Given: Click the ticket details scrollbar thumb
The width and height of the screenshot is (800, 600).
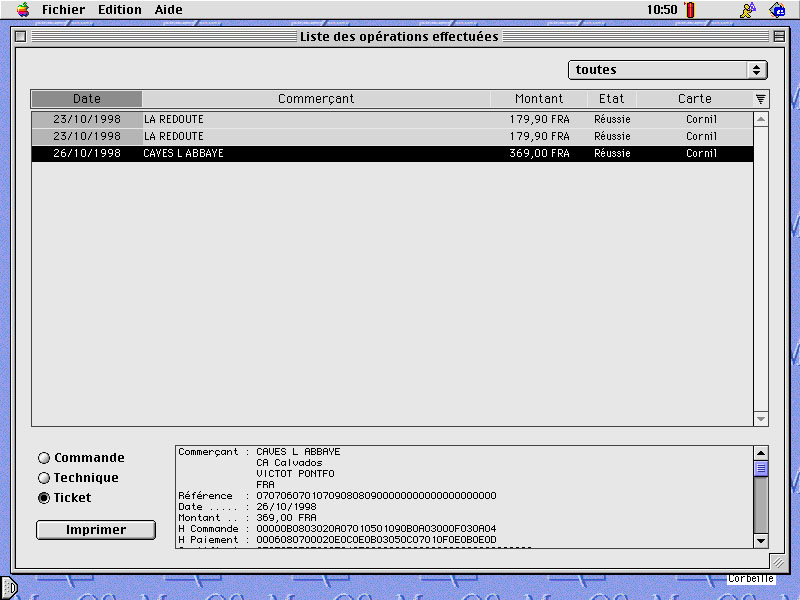Looking at the screenshot, I should click(761, 468).
